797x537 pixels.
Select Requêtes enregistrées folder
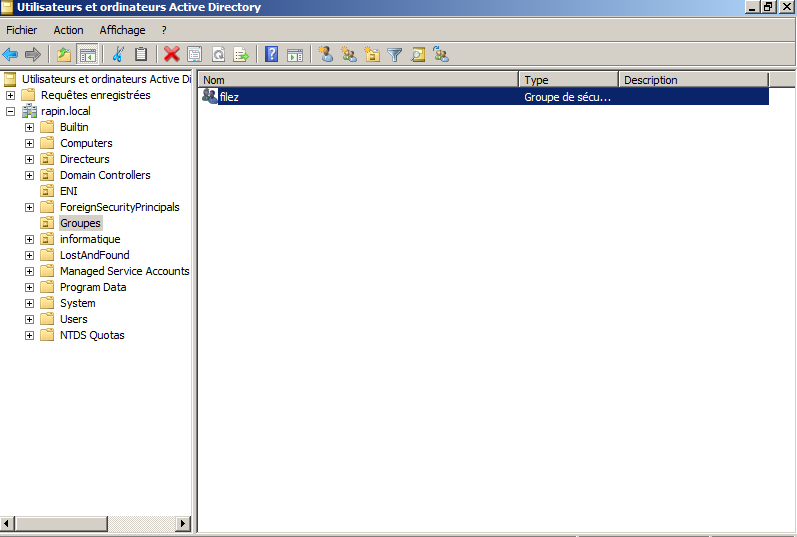pos(96,95)
